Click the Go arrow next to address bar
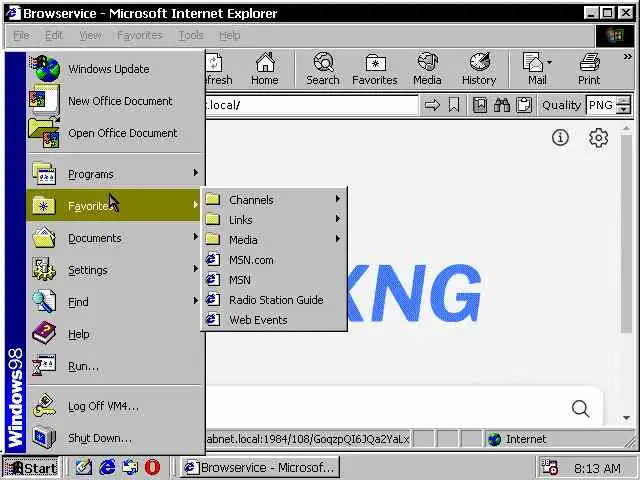 click(432, 105)
